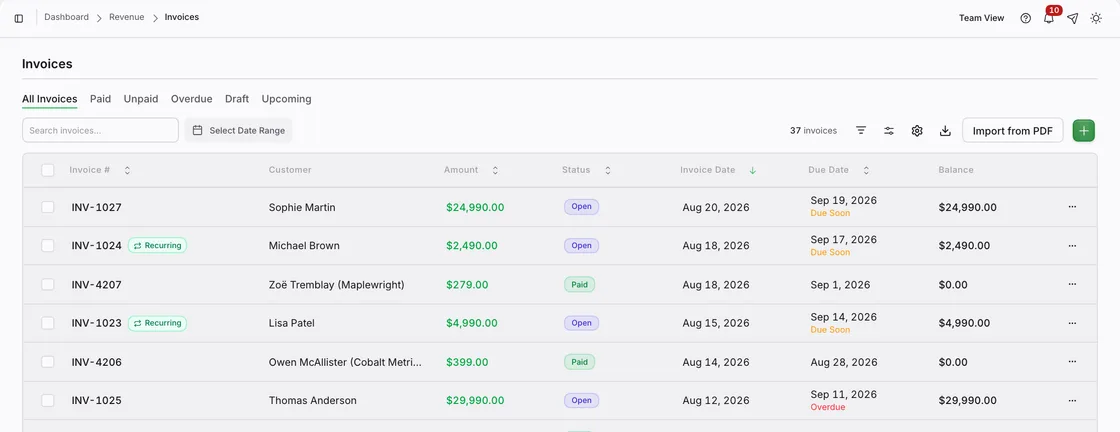Click the green plus add invoice button

1084,130
